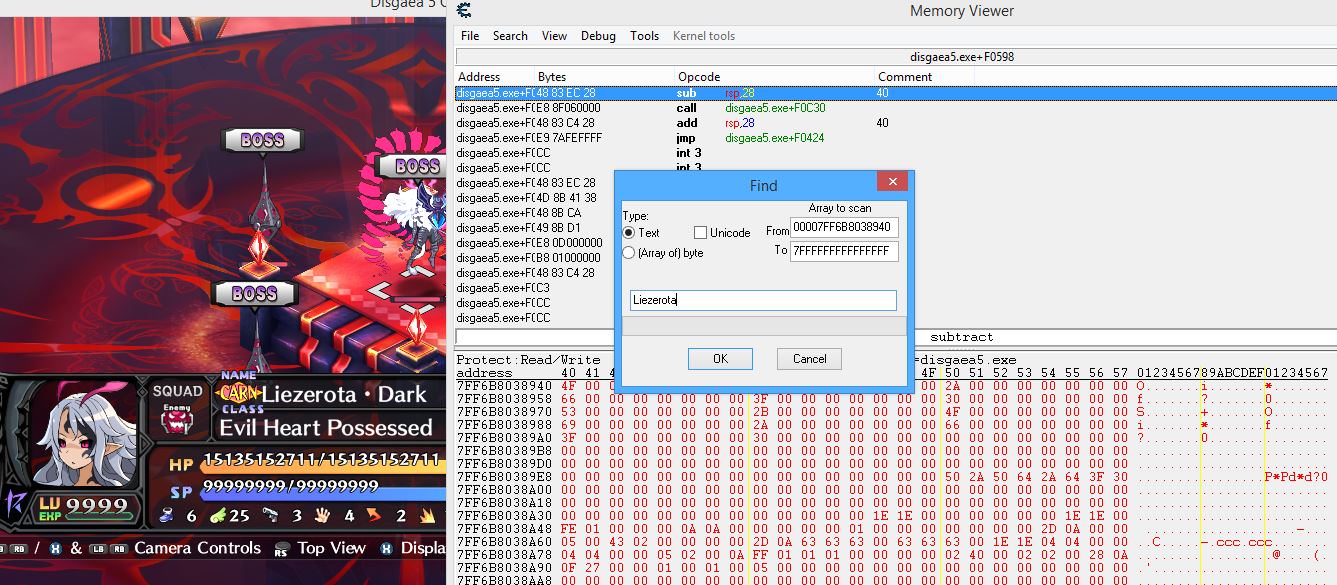
Task: Click the Liezerota · Dark name text
Action: [344, 394]
